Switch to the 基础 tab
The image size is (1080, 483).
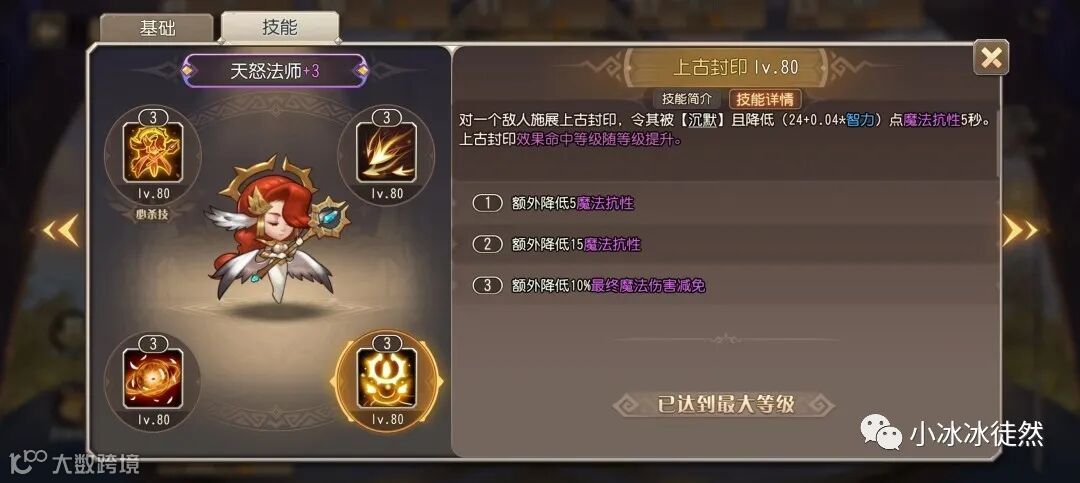[x=158, y=28]
